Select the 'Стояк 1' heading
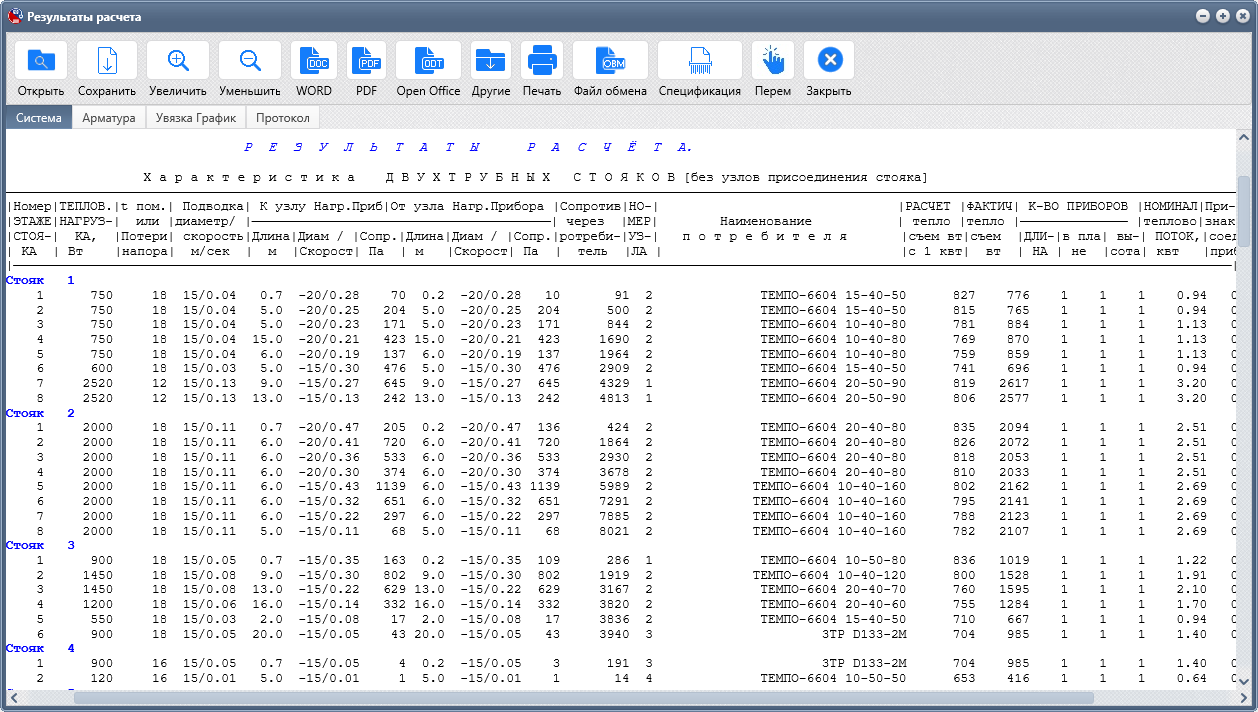 pyautogui.click(x=40, y=280)
